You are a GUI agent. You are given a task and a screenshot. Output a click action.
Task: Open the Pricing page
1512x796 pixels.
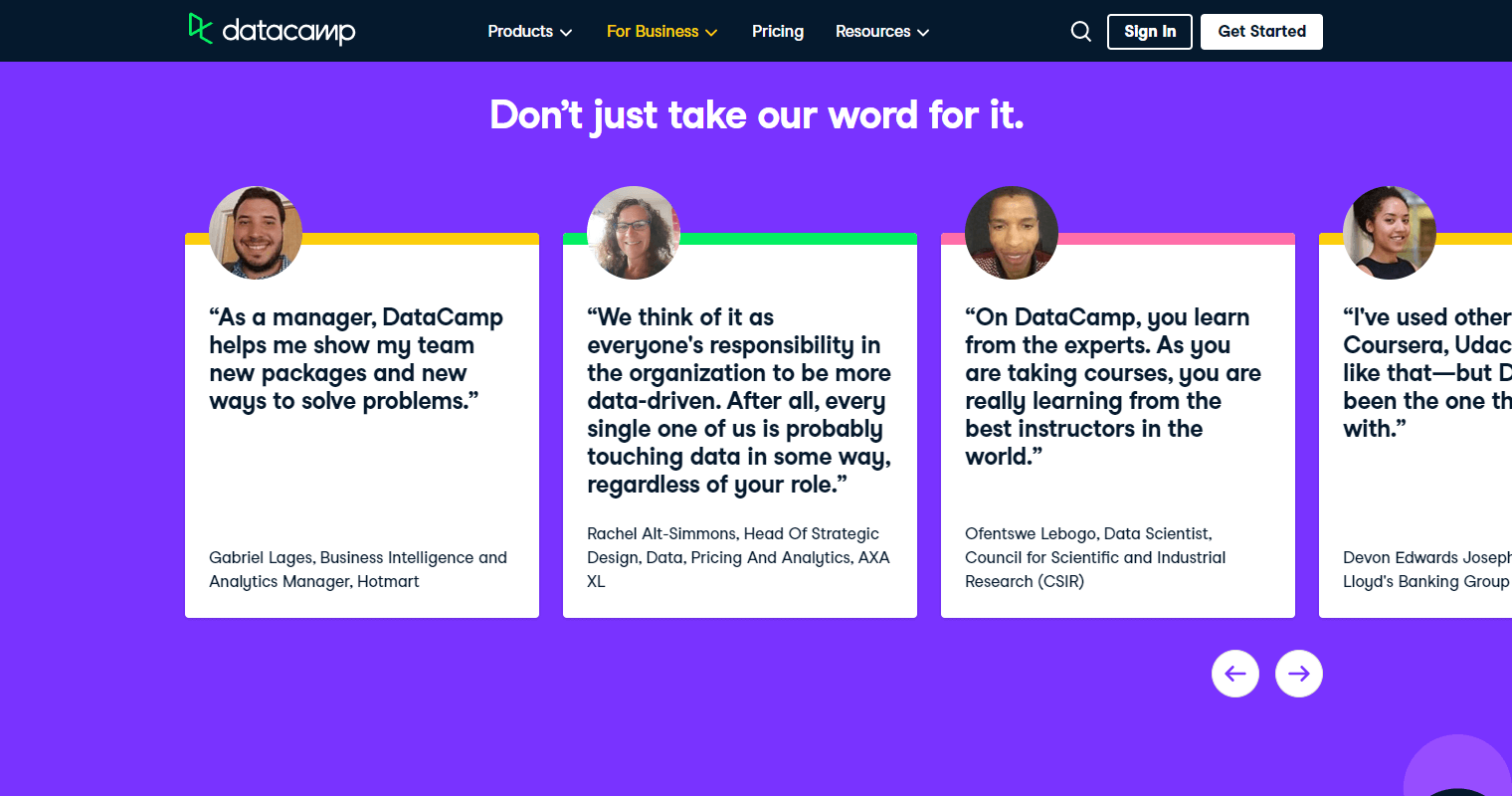click(778, 32)
